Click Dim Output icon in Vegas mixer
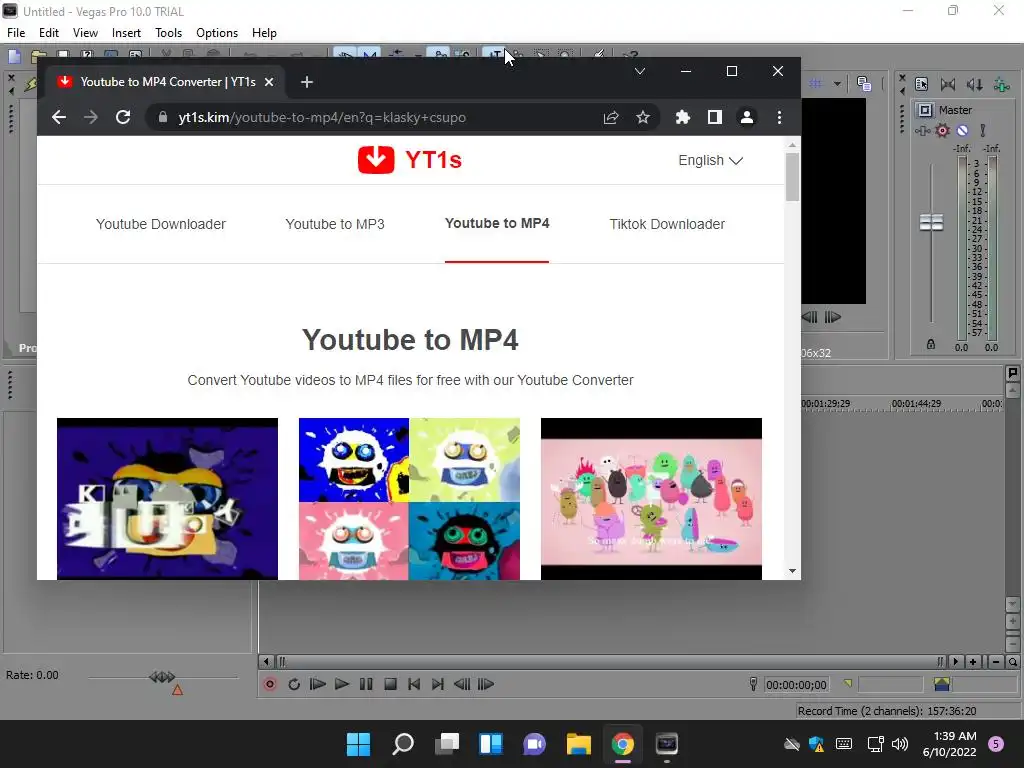1024x768 pixels. (974, 84)
